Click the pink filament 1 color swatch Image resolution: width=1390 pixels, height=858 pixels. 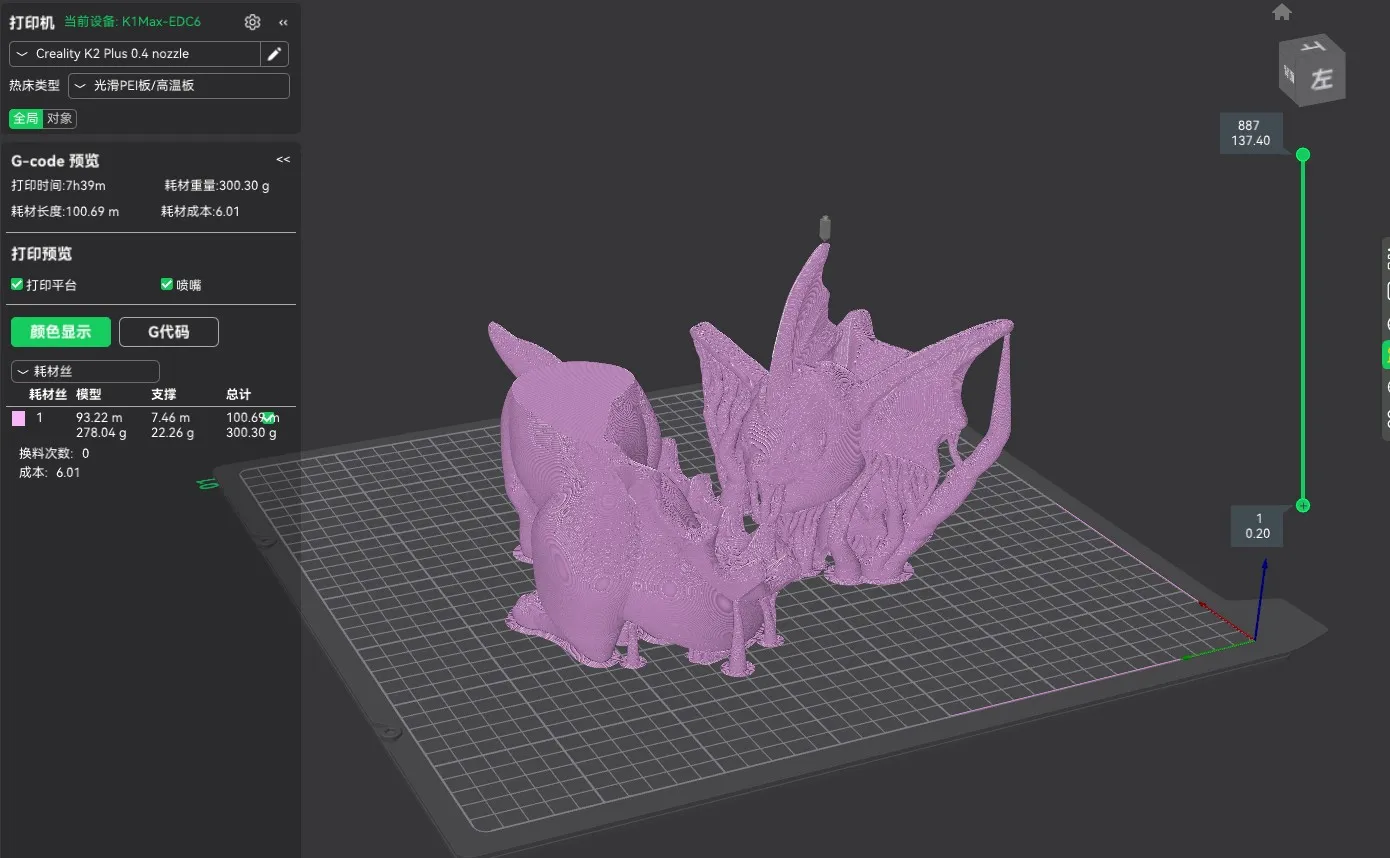(x=18, y=418)
